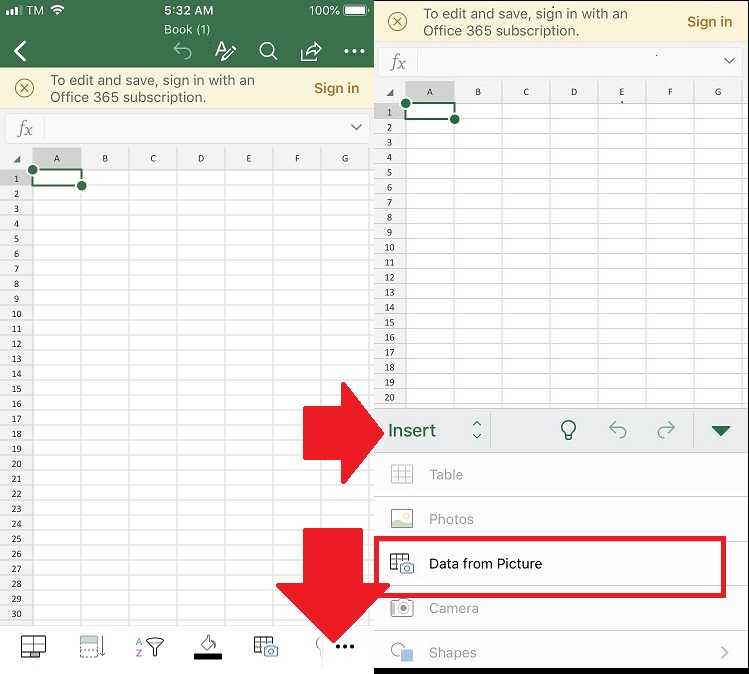
Task: Select all cells via corner triangle on right sheet
Action: tap(390, 93)
